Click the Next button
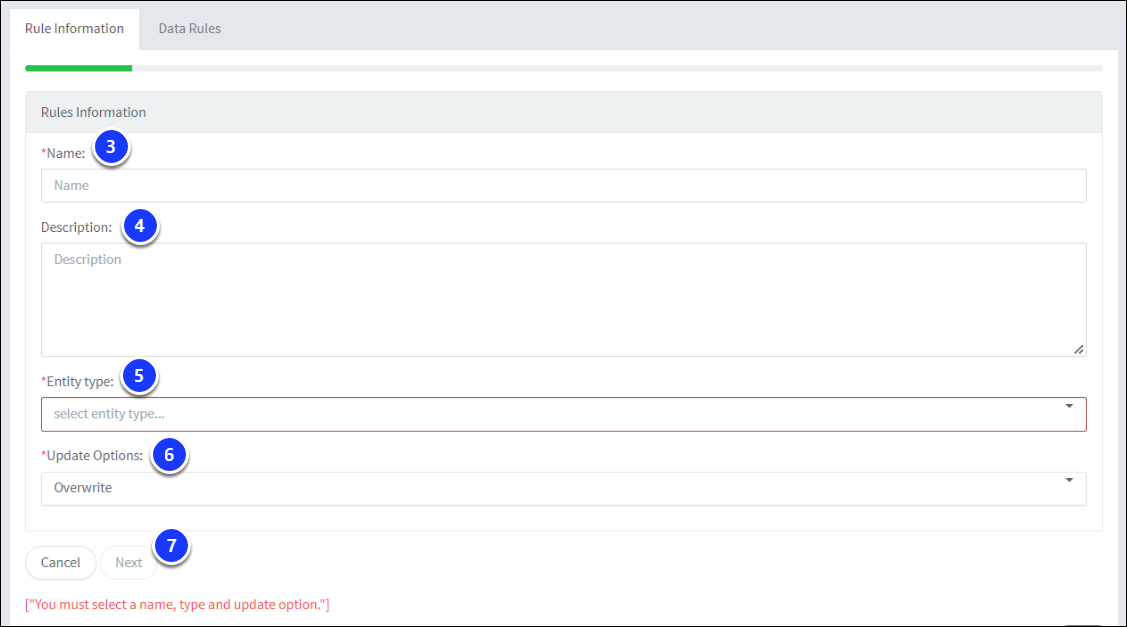This screenshot has height=627, width=1127. click(129, 562)
